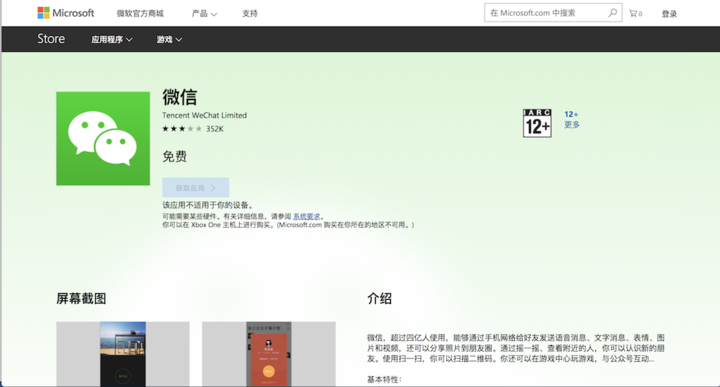Open the 微软官方商城 link

[140, 13]
